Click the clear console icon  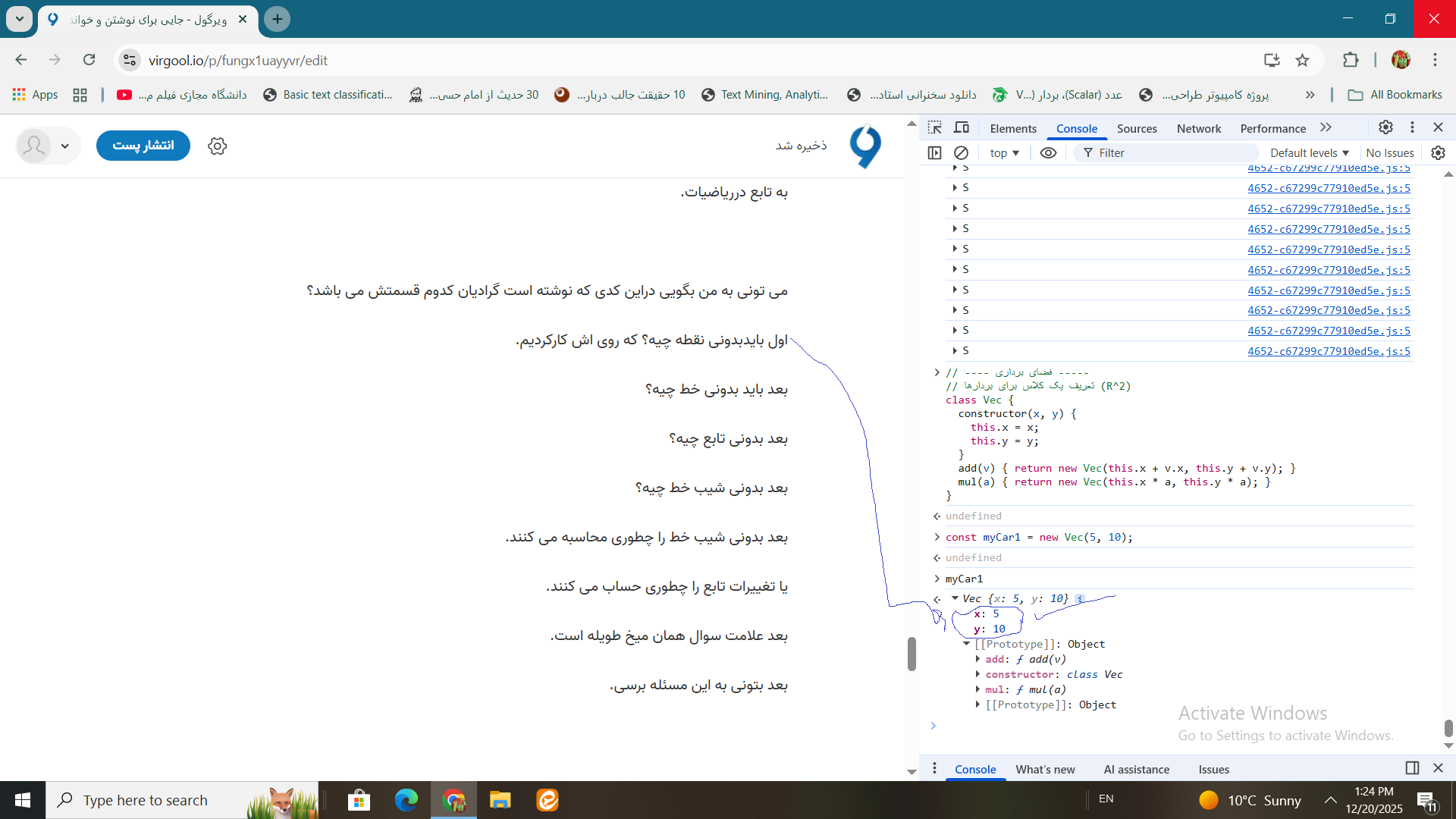click(x=961, y=152)
